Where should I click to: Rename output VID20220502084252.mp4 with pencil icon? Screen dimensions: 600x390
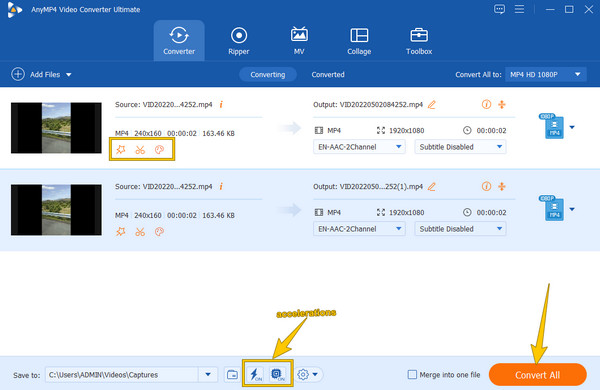(x=432, y=104)
